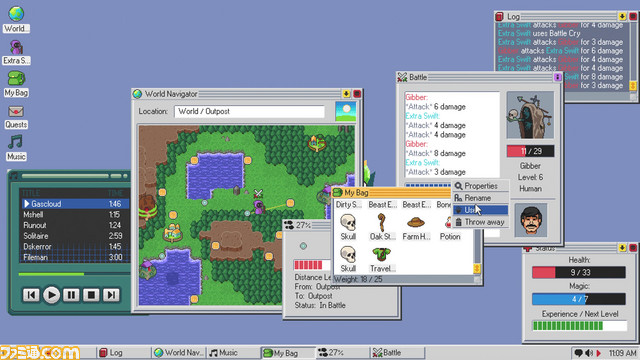The image size is (640, 360).
Task: Collapse World Navigator with yellow arrow
Action: [x=346, y=94]
